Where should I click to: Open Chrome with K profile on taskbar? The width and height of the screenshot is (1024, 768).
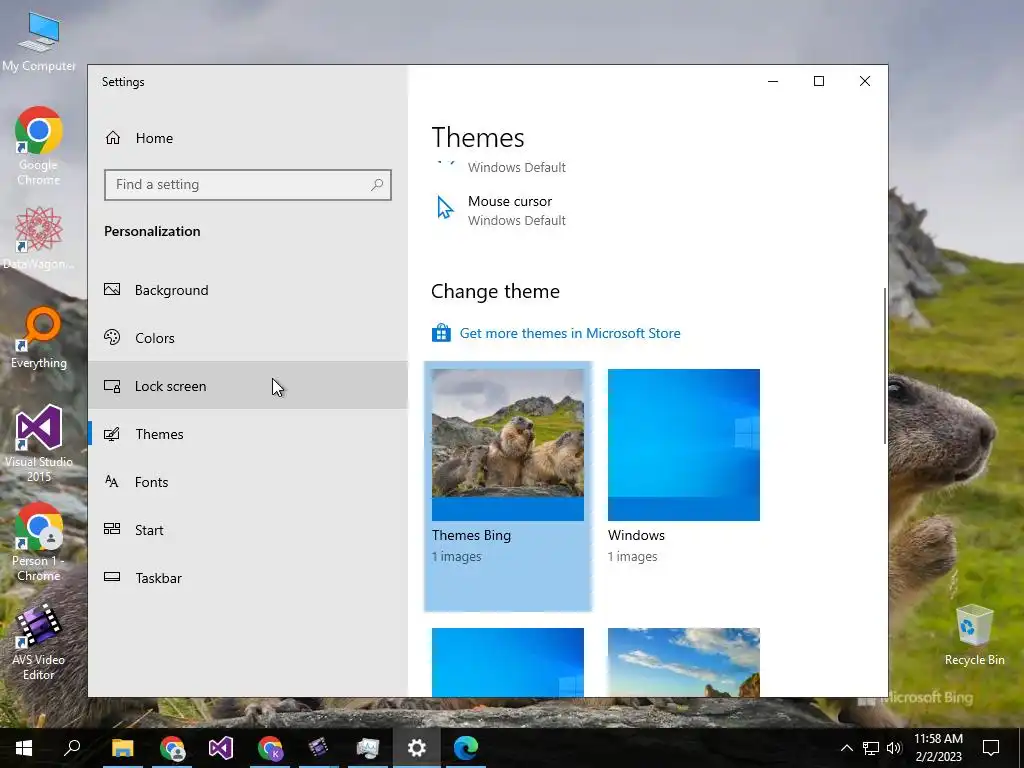pyautogui.click(x=270, y=748)
